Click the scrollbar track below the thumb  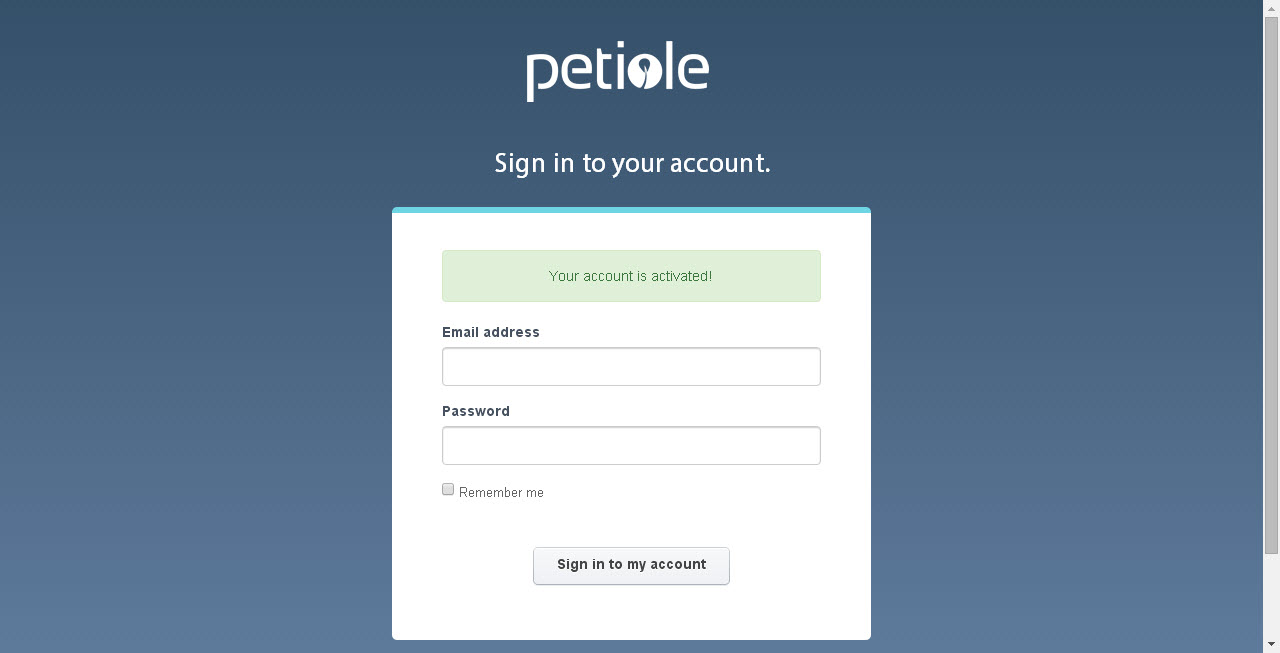coord(1271,595)
